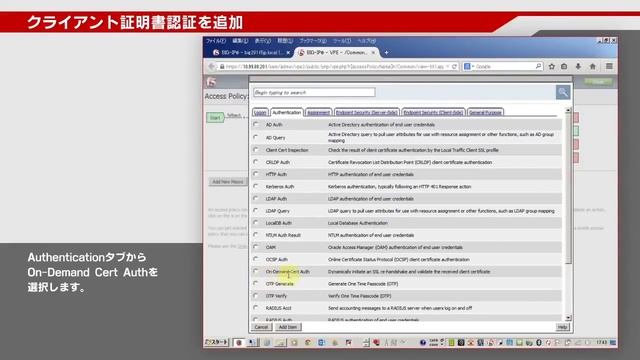Open the Endpoint Security (Client-Side) tab
The image size is (640, 360).
click(433, 112)
